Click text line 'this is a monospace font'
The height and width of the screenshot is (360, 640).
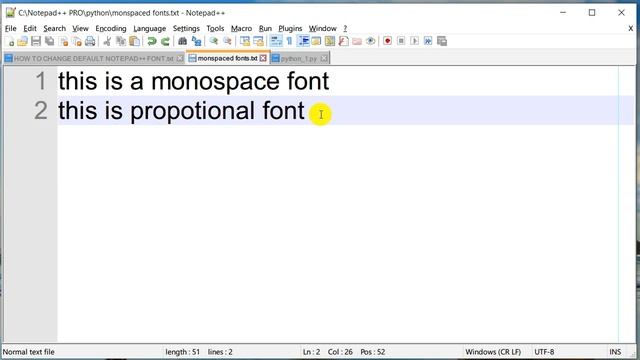193,81
